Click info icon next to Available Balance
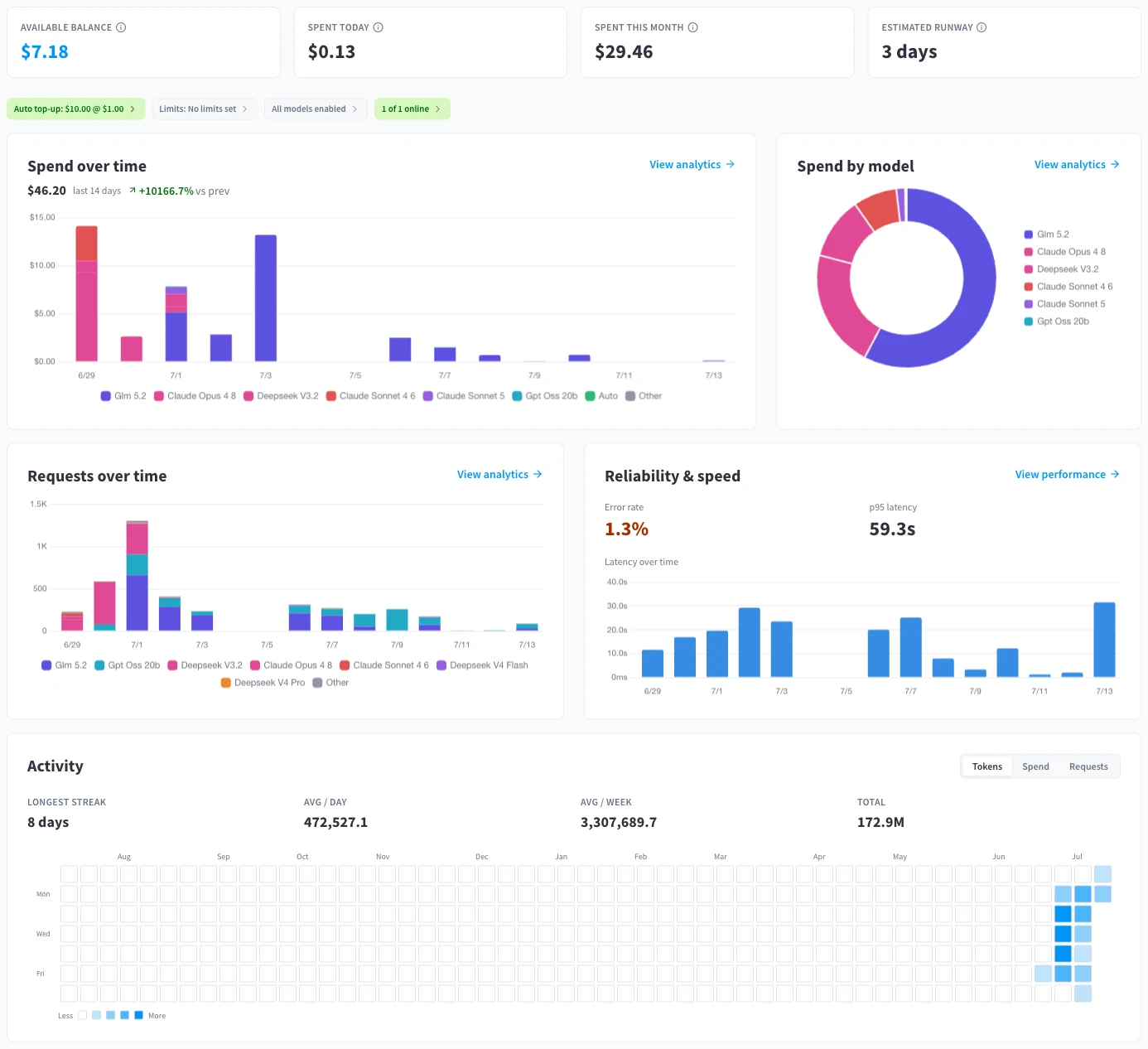 [121, 27]
